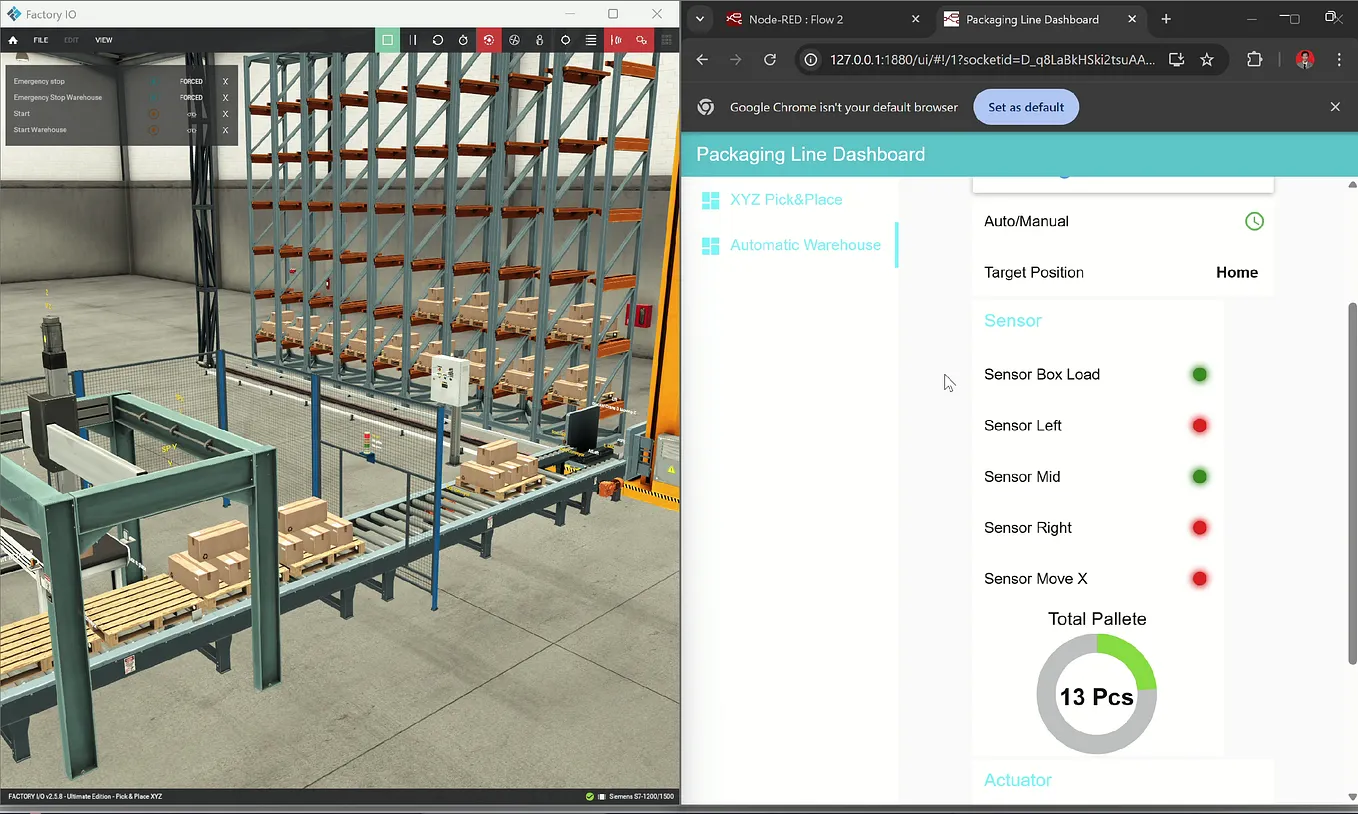Click the force glasses icon for Start
The image size is (1358, 814).
191,114
